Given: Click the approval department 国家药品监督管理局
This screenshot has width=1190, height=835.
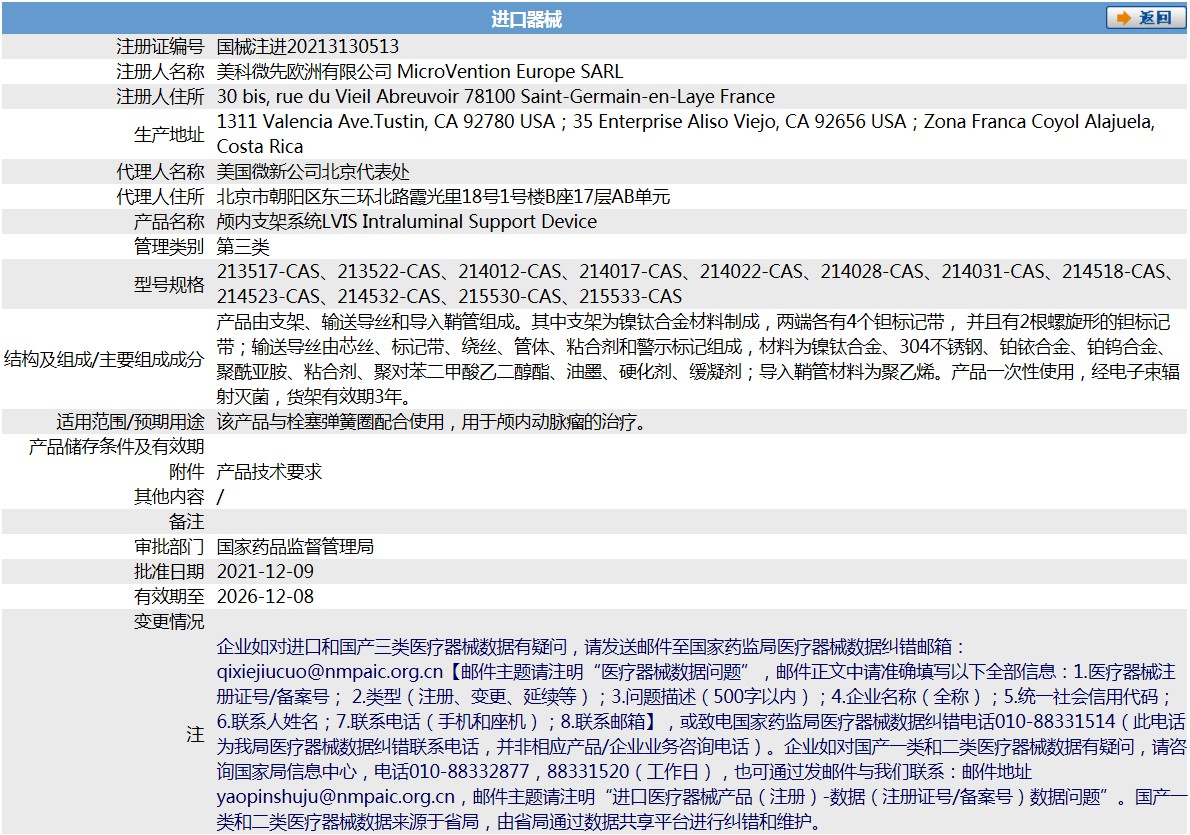Looking at the screenshot, I should (x=294, y=547).
